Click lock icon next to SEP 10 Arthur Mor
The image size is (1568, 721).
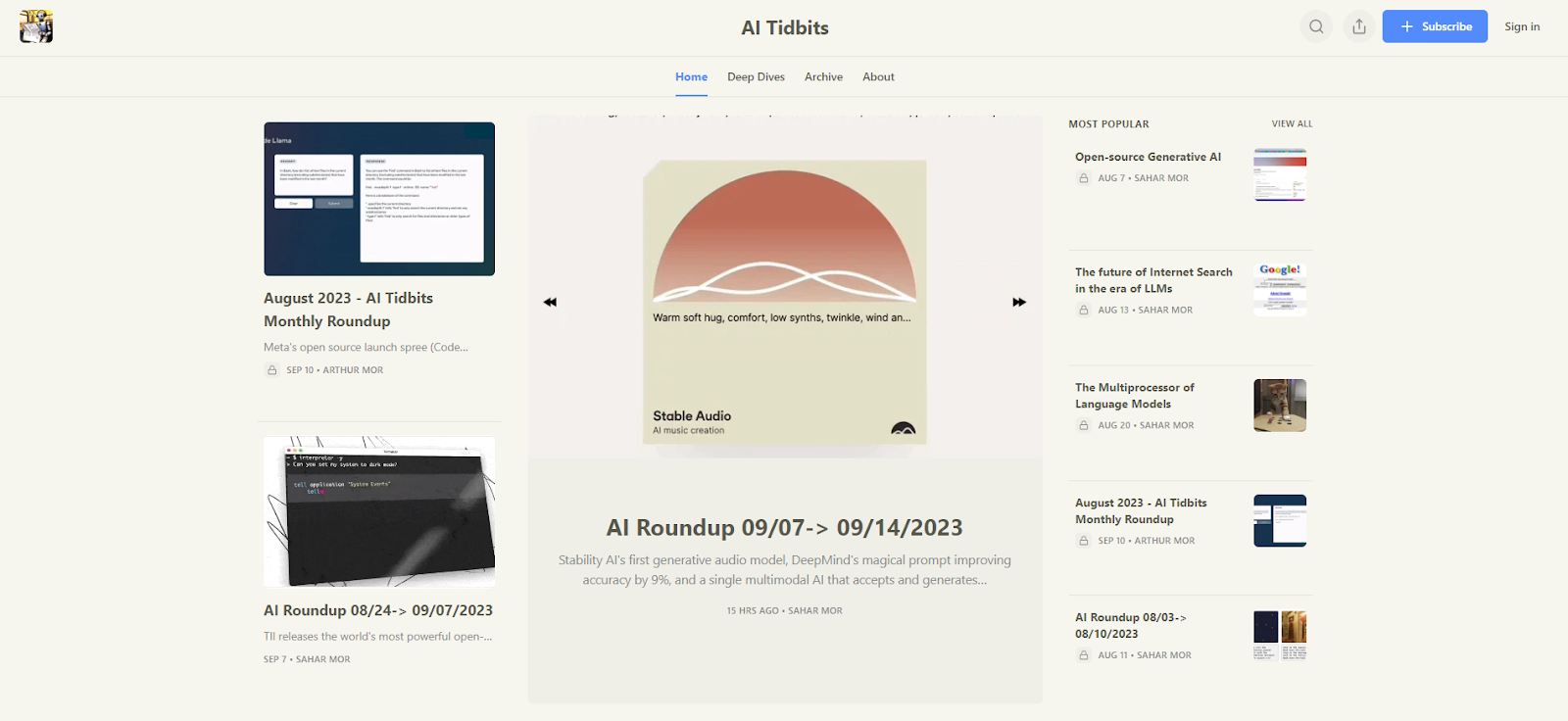pos(272,370)
